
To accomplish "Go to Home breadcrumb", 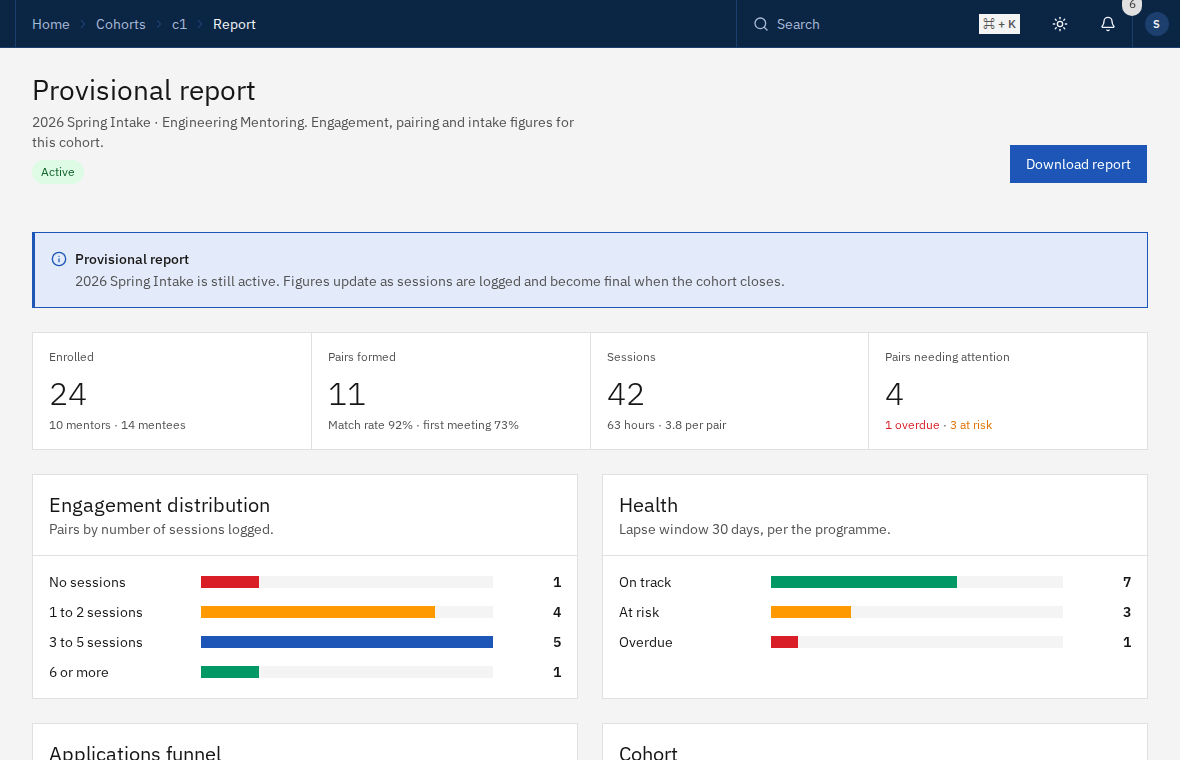I will 50,24.
